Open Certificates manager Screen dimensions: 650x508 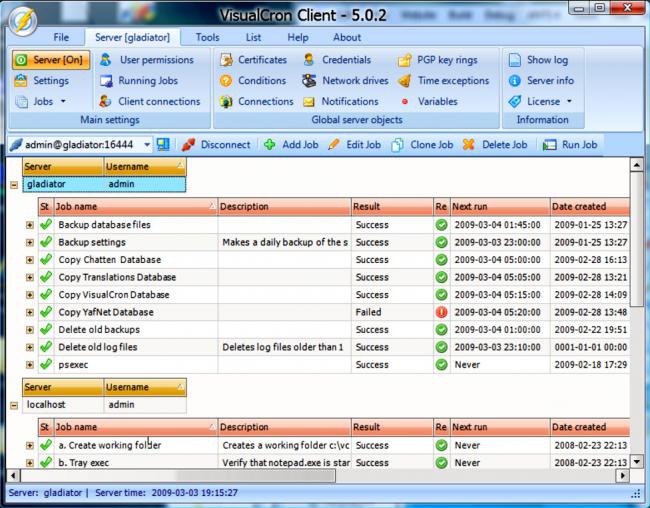[x=253, y=60]
